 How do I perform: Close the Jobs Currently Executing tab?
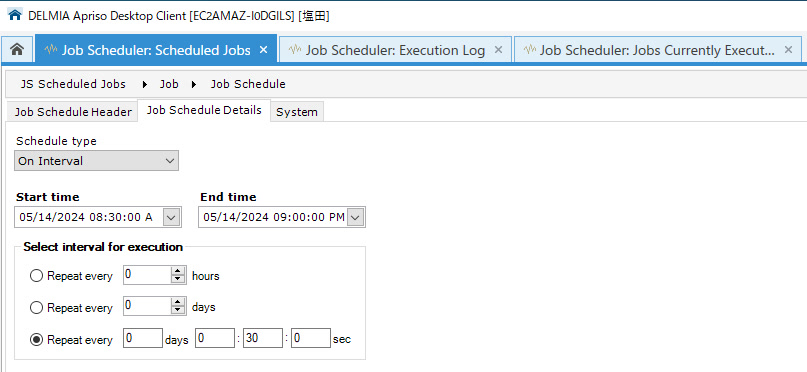click(788, 50)
